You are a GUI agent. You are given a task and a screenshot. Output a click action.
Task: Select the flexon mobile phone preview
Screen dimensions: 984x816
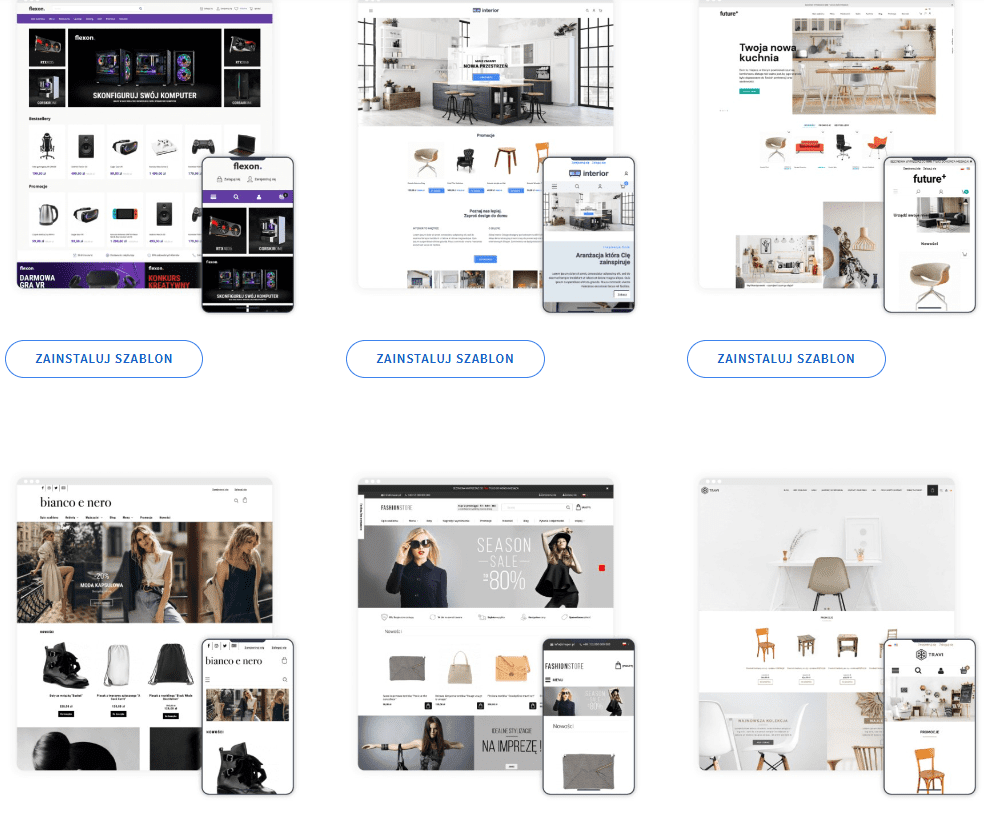click(248, 235)
